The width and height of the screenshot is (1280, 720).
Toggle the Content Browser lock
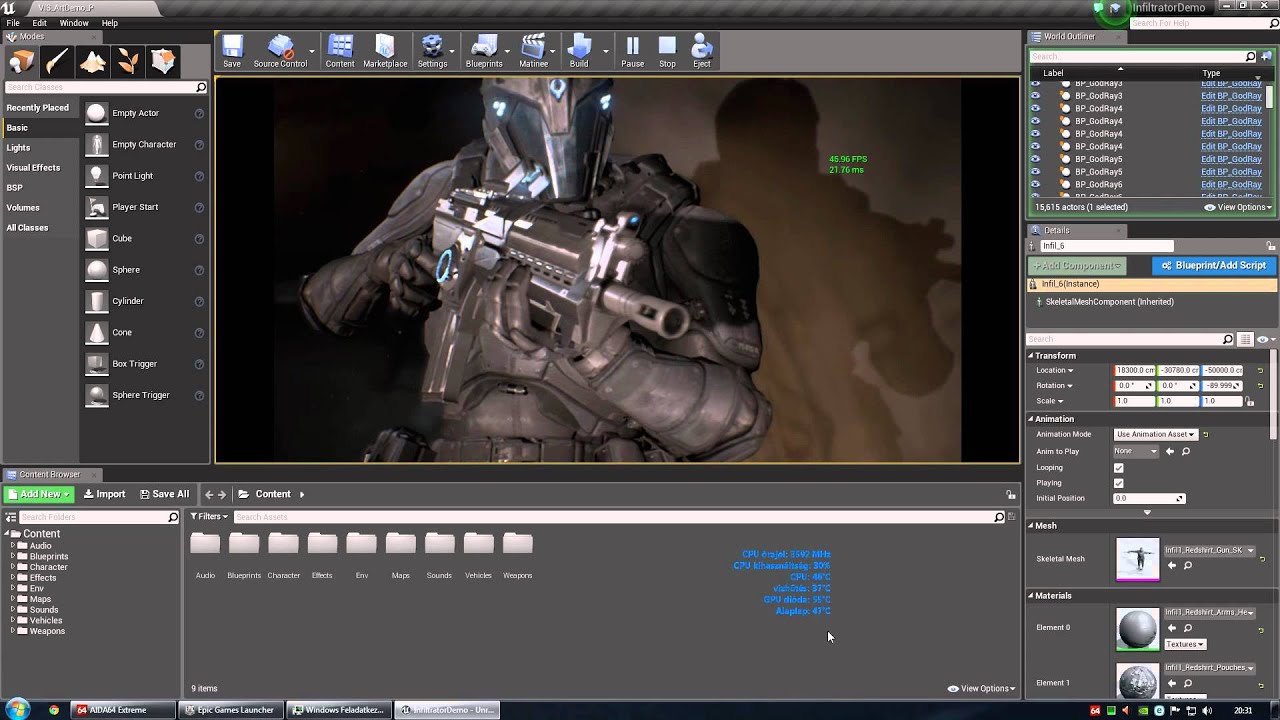[x=1011, y=495]
